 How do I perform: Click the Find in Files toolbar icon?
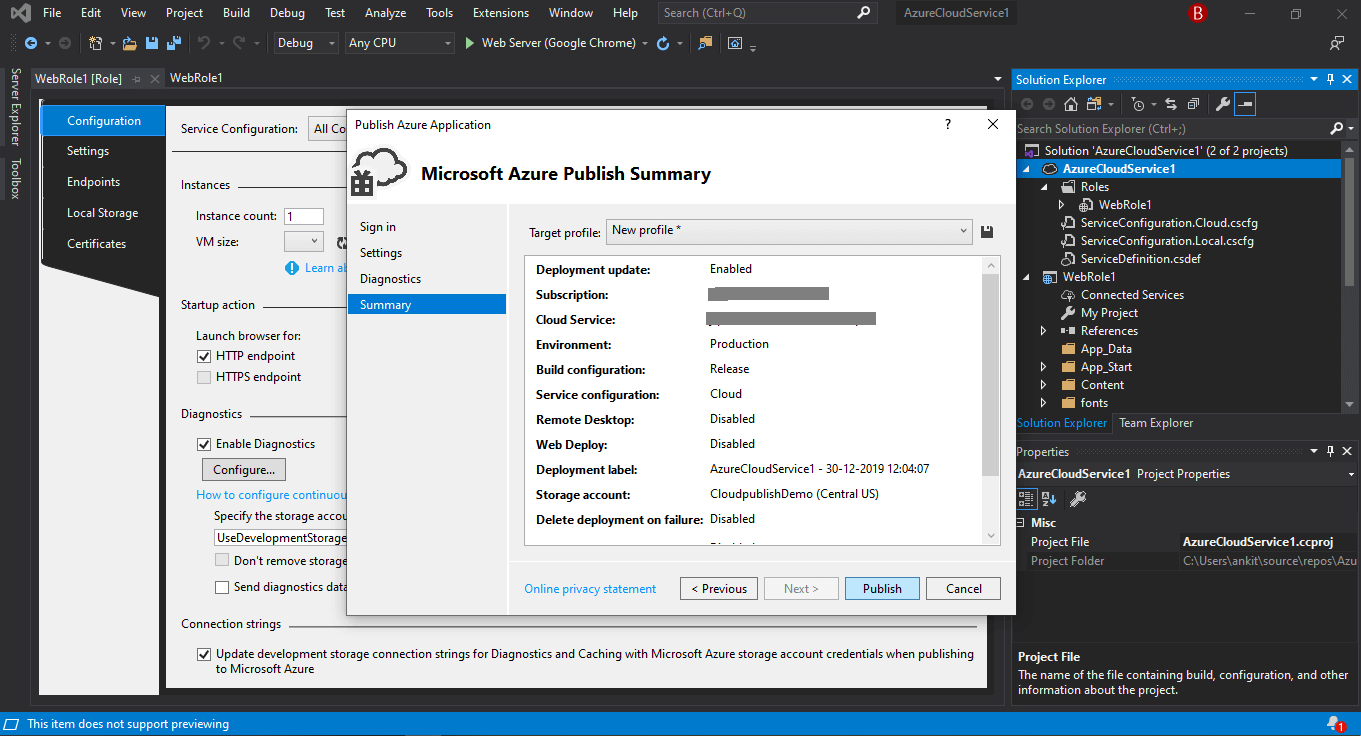point(706,43)
